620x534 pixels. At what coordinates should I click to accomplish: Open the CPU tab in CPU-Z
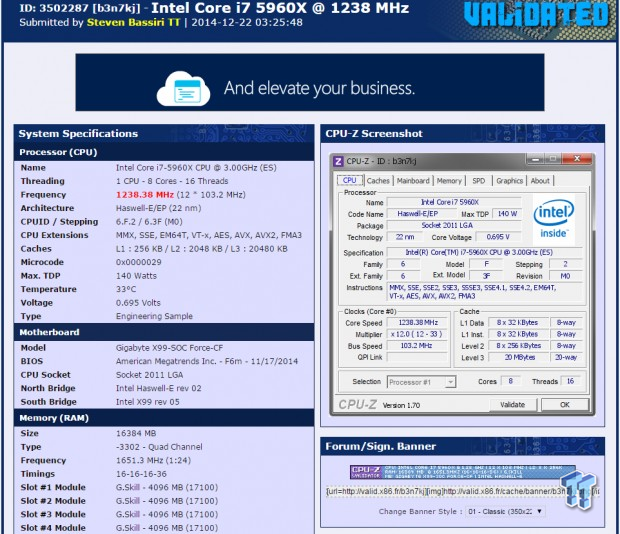coord(350,180)
